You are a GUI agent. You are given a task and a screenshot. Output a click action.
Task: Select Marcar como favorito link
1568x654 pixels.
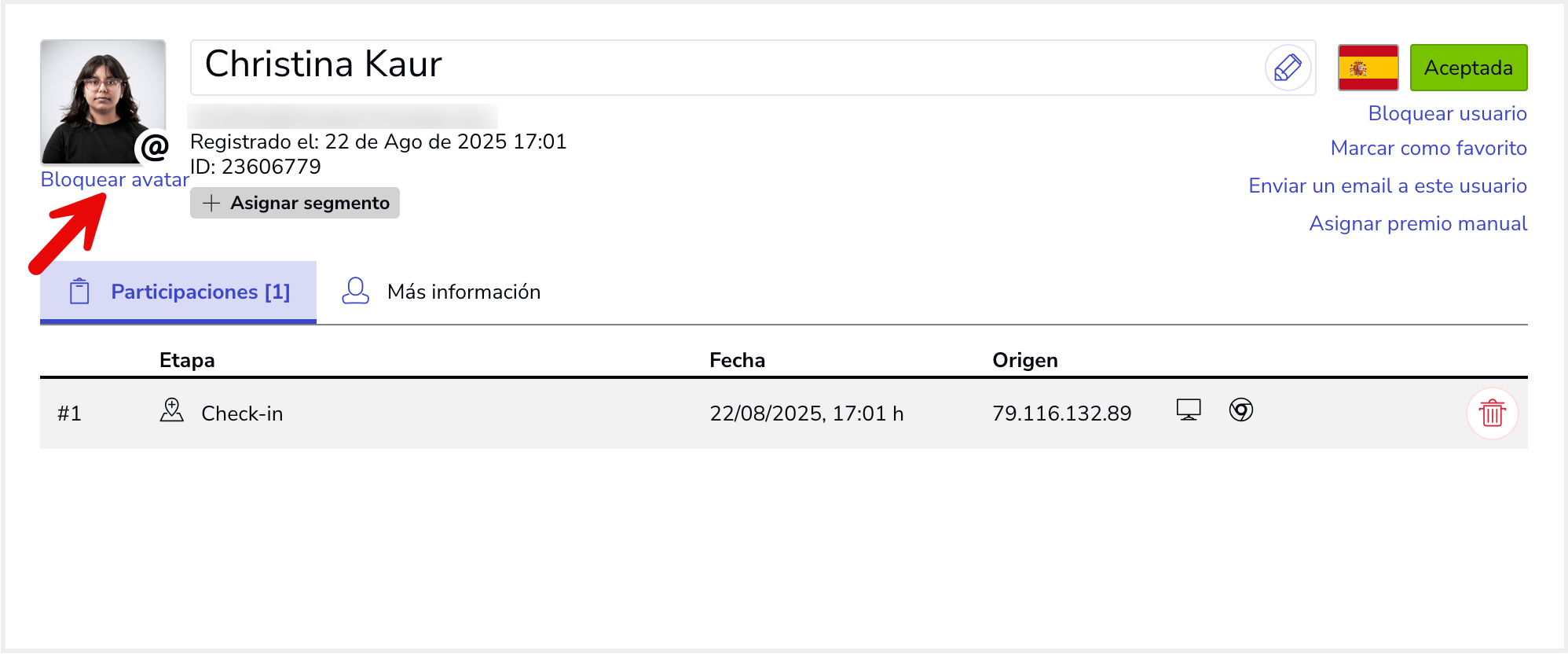tap(1428, 148)
